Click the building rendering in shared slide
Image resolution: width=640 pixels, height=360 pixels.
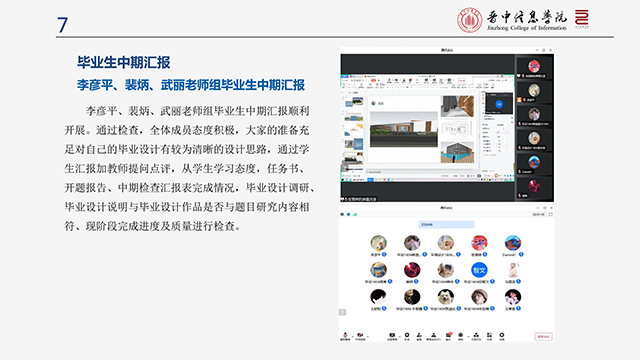pyautogui.click(x=404, y=129)
